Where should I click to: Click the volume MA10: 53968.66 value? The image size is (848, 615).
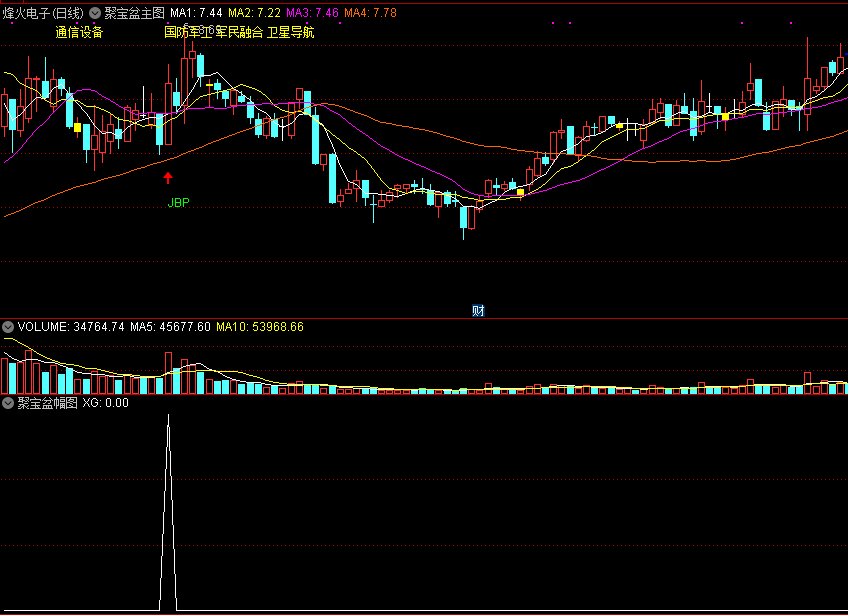click(x=260, y=327)
